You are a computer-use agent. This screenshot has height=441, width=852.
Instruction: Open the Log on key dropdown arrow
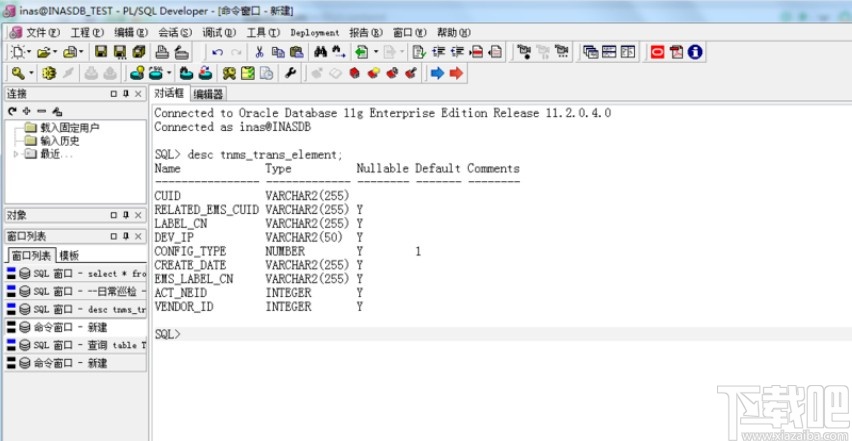31,73
